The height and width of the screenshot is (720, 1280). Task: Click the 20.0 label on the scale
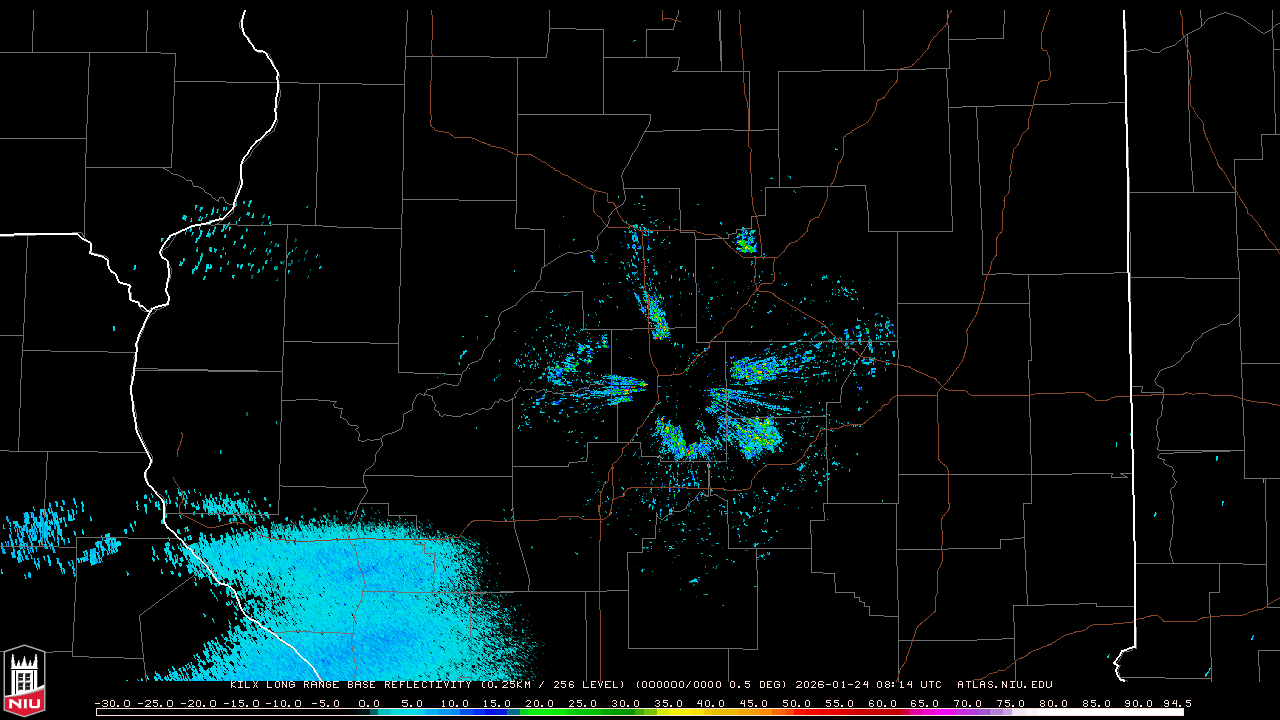(x=540, y=703)
